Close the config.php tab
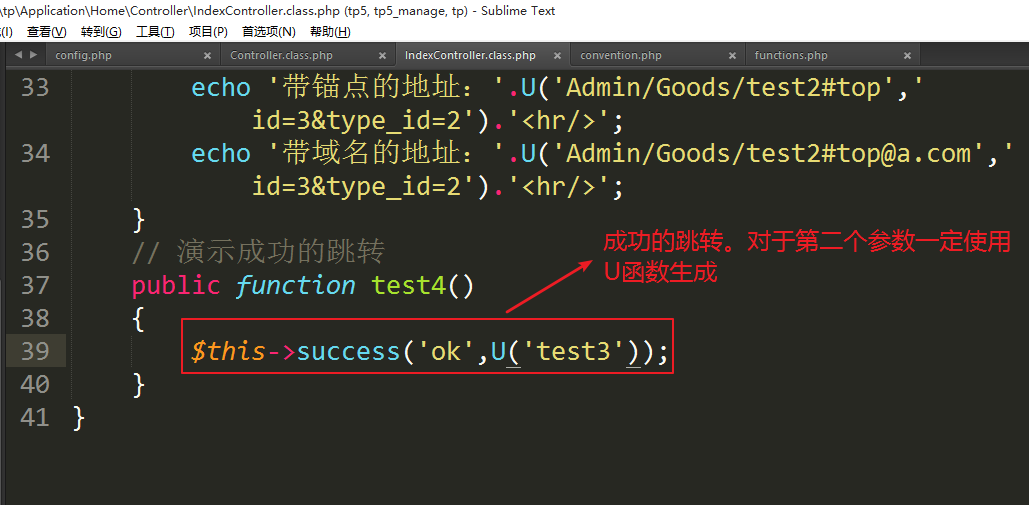Viewport: 1029px width, 505px height. click(208, 56)
